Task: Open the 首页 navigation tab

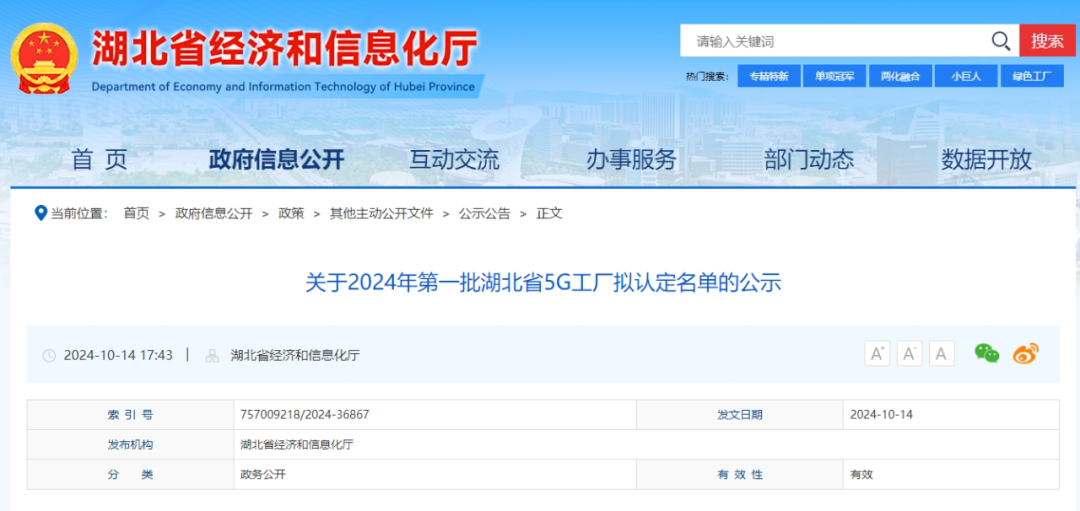Action: click(100, 159)
